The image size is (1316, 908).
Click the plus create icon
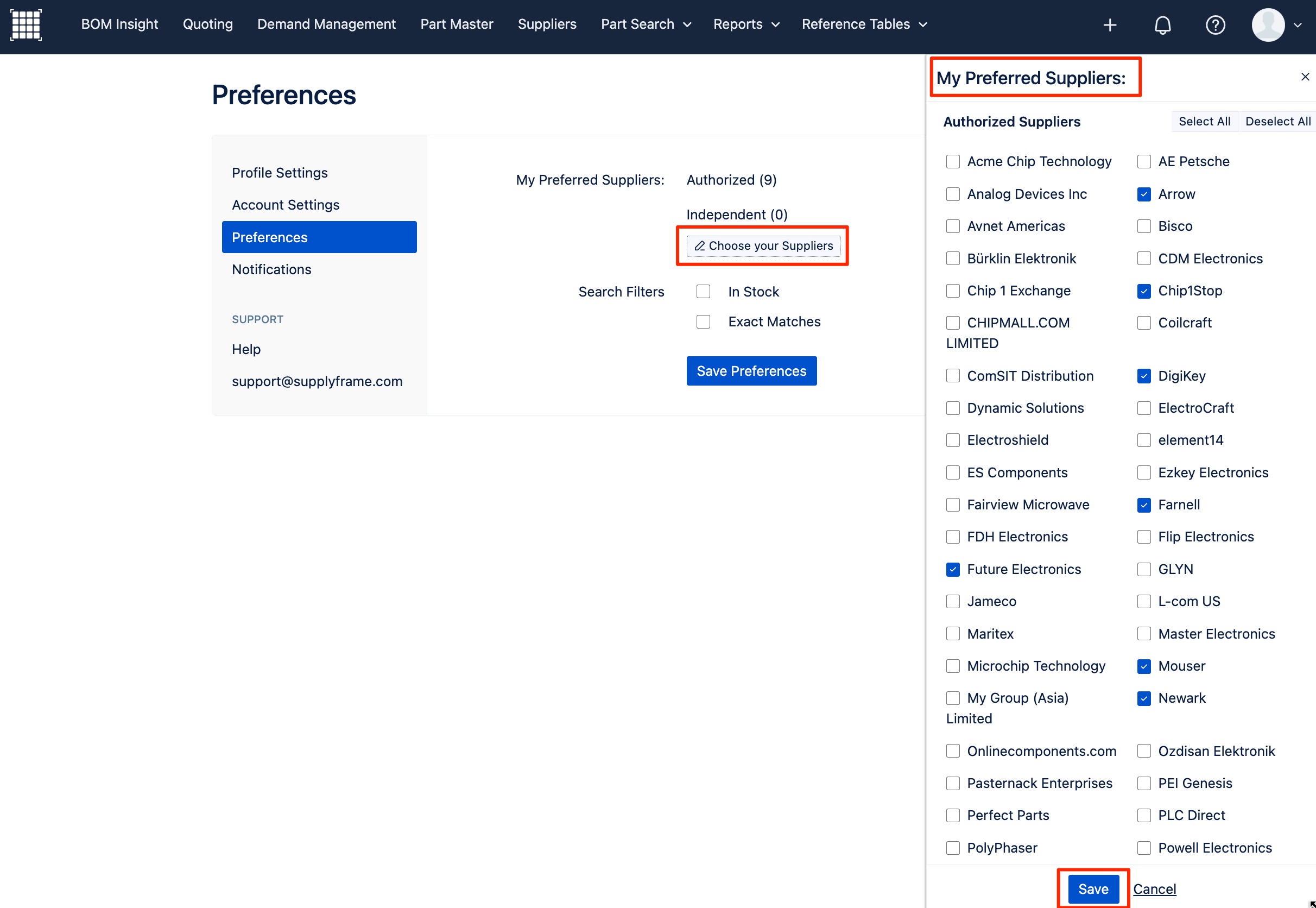click(x=1110, y=25)
